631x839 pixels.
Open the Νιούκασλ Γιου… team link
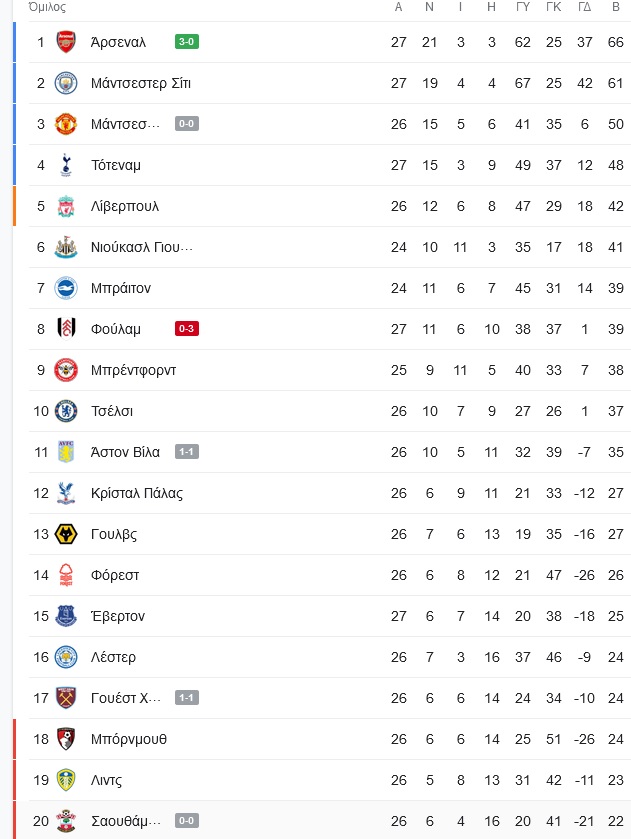tap(142, 247)
